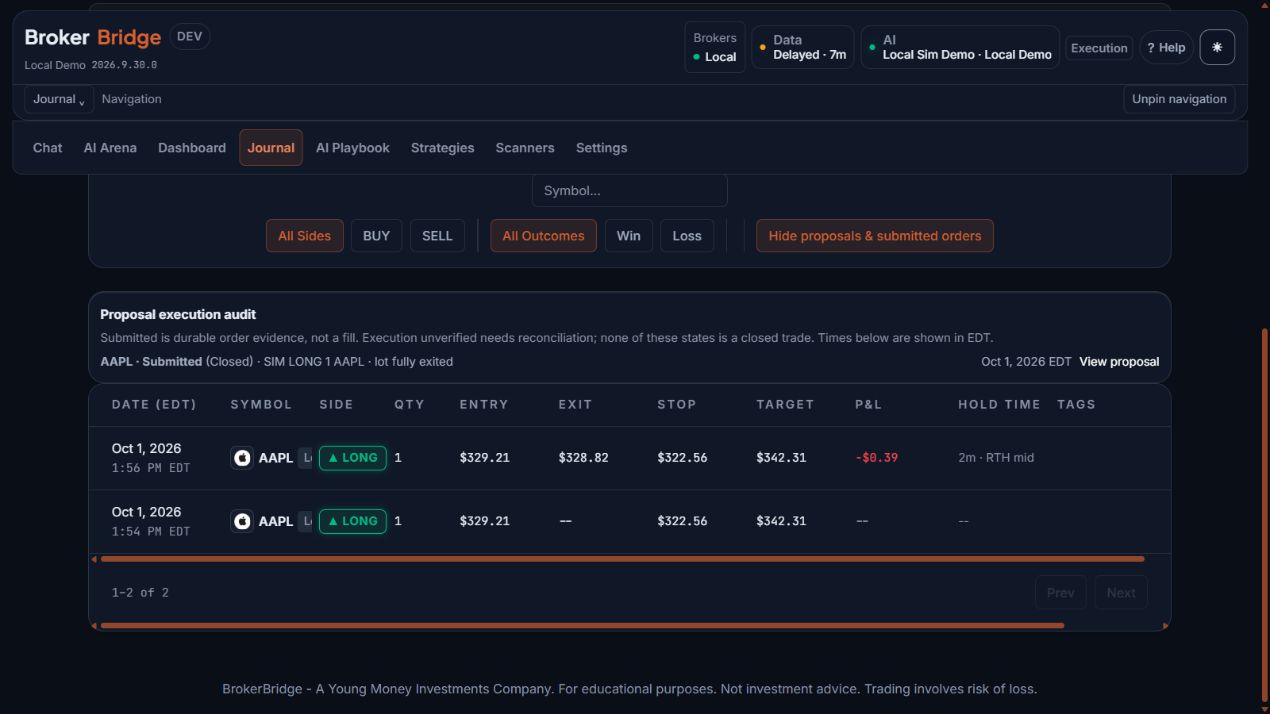Click the left arrow of the table's horizontal scrollbar
This screenshot has height=714, width=1270.
tap(94, 559)
